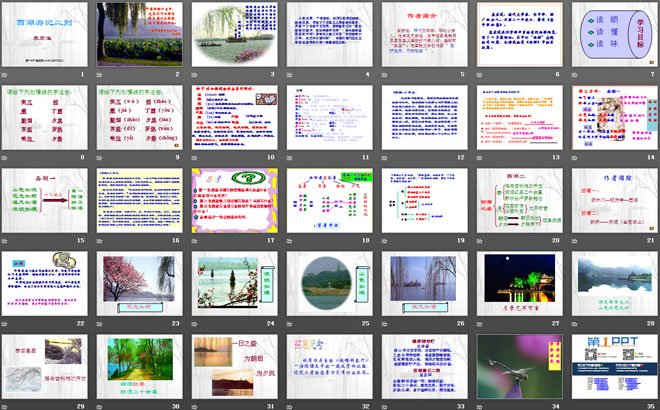Screen dimensions: 660x410
Task: Open slide 31 with sunset lake photos
Action: tap(234, 366)
